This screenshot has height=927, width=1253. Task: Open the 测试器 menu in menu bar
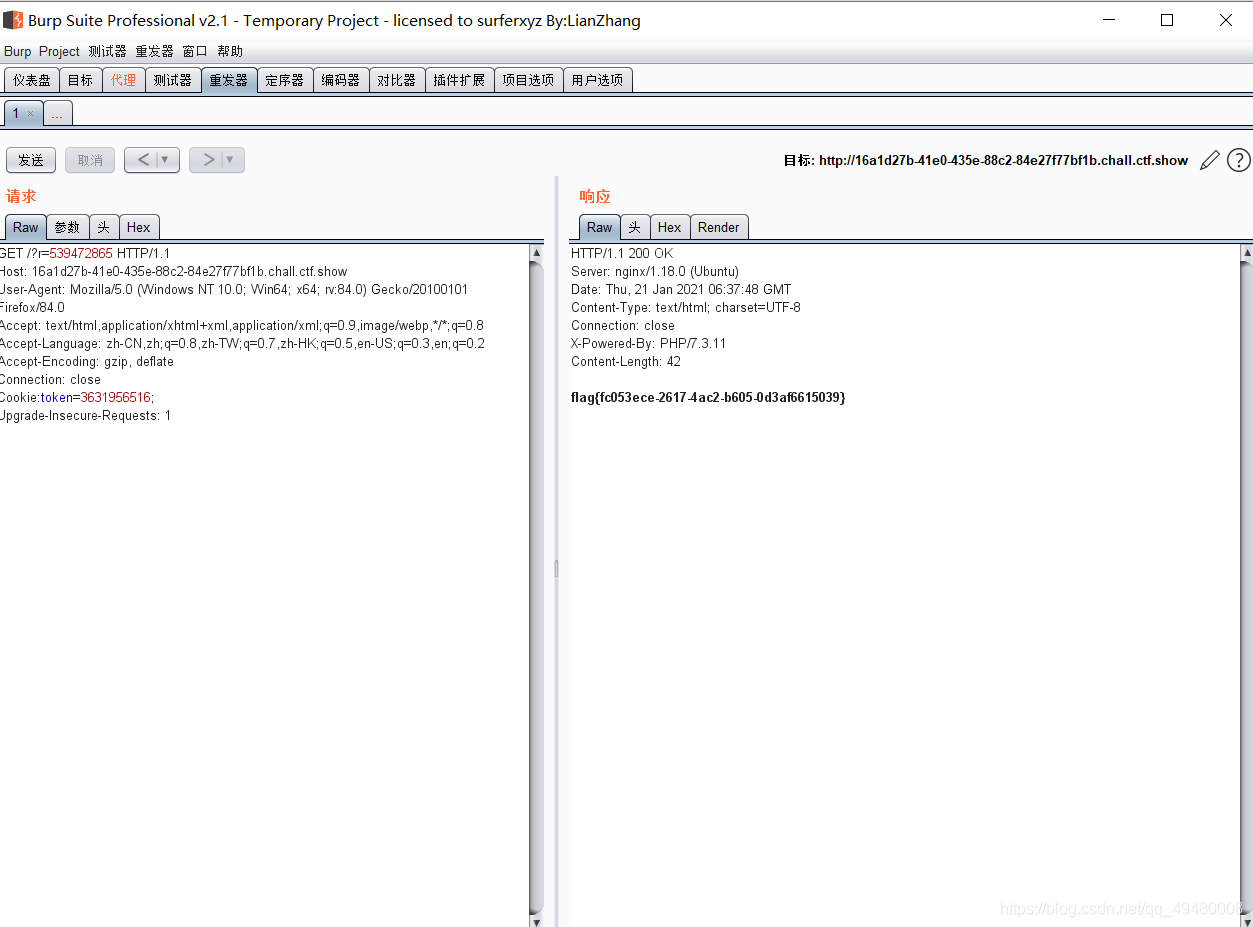pyautogui.click(x=107, y=51)
